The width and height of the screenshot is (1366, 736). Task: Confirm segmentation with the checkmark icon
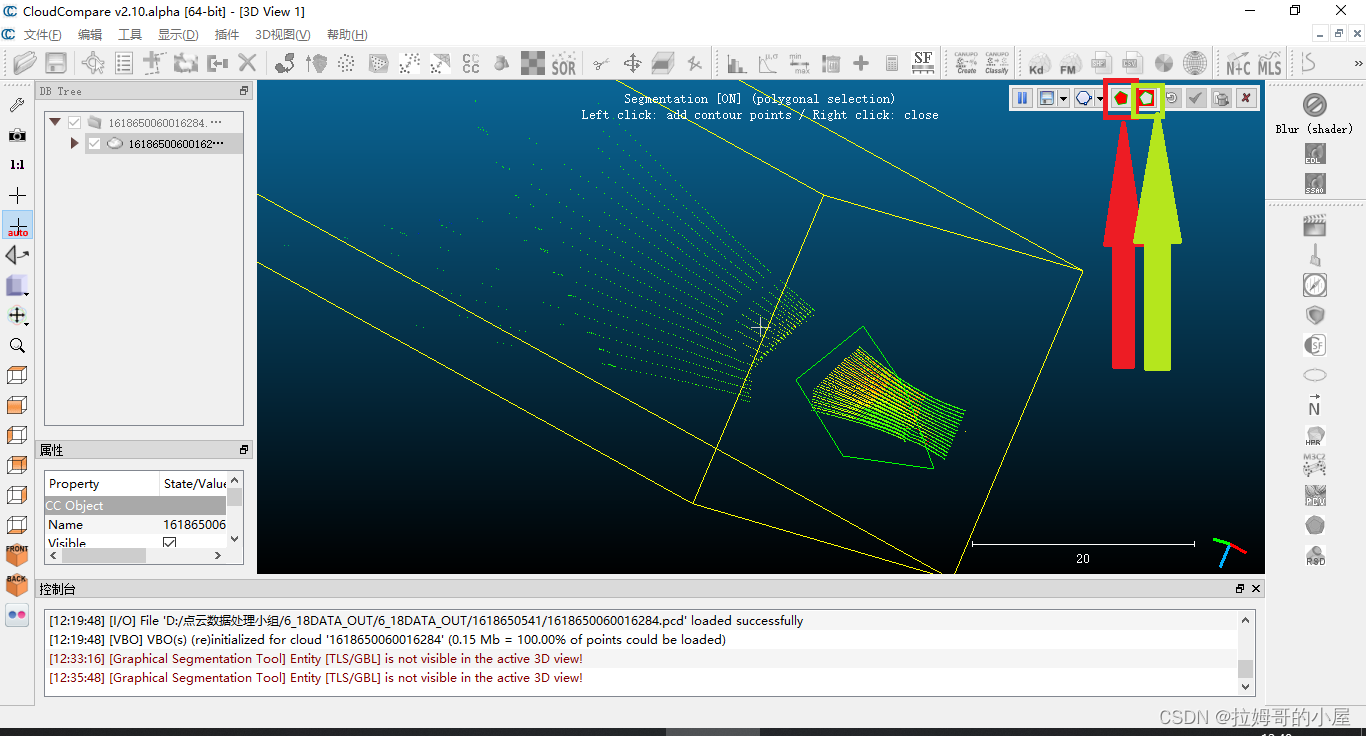(1196, 98)
